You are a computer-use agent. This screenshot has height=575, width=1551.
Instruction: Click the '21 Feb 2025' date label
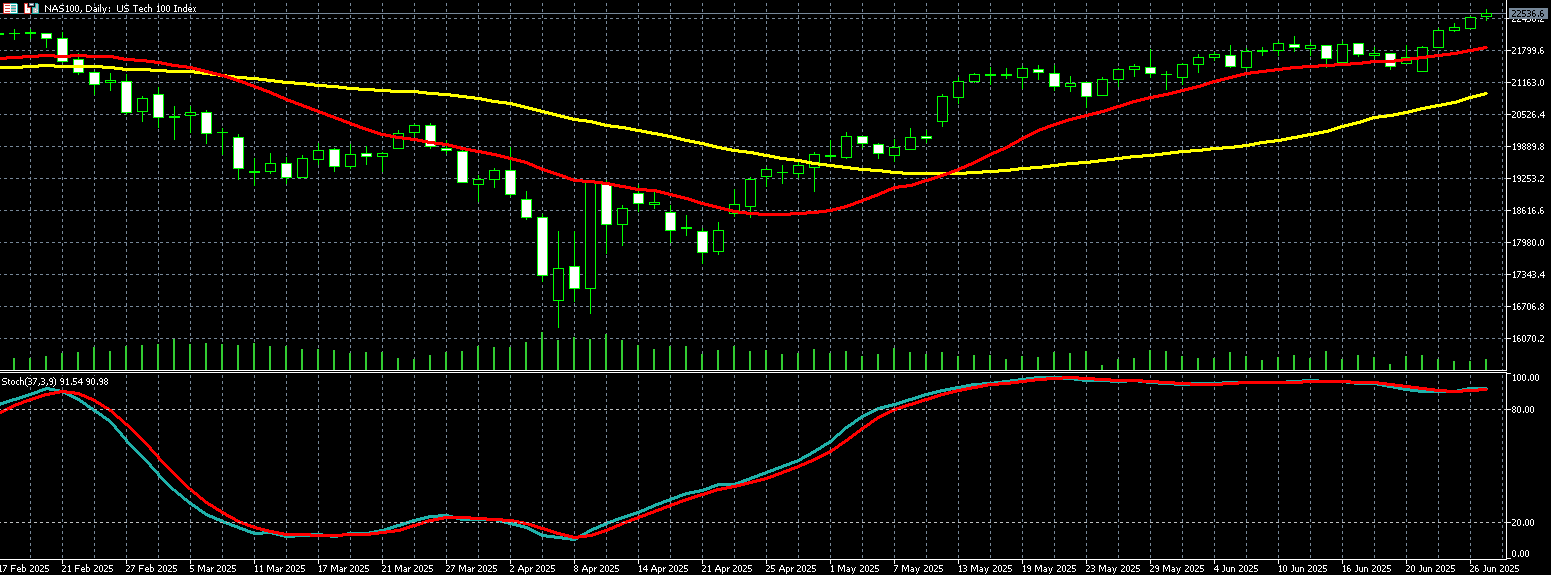[88, 568]
